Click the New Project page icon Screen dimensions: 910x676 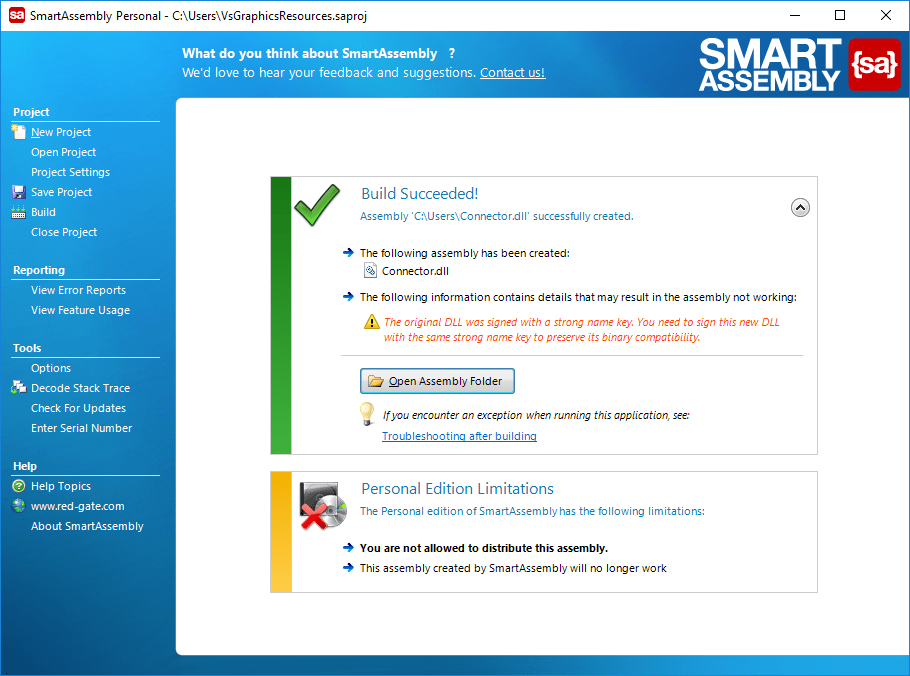click(x=19, y=132)
